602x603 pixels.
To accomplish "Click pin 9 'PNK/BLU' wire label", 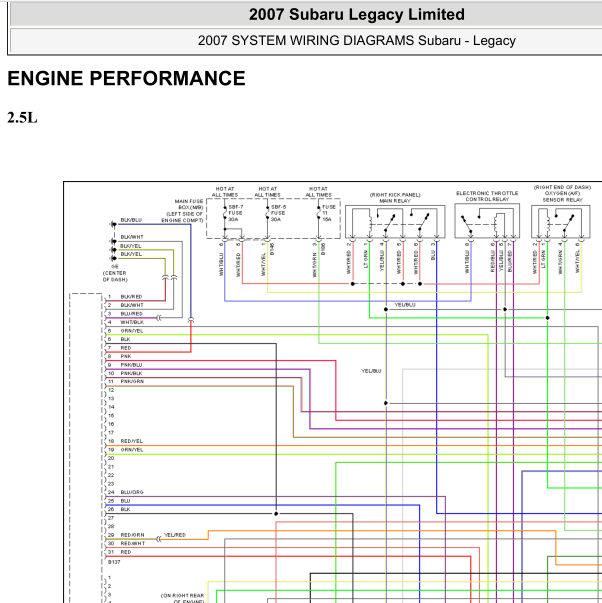I will point(131,365).
